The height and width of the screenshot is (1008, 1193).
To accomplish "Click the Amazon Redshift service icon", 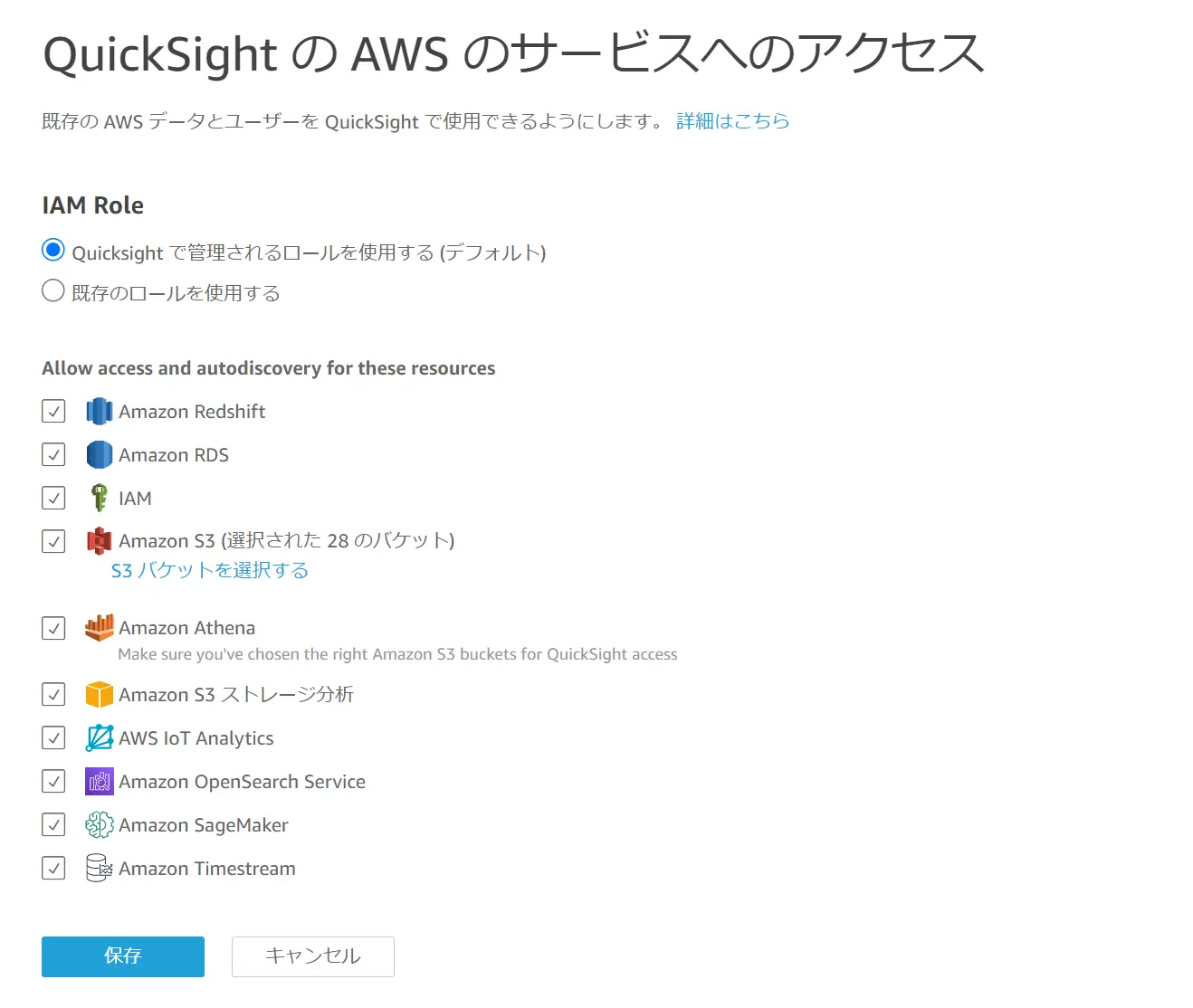I will coord(100,412).
